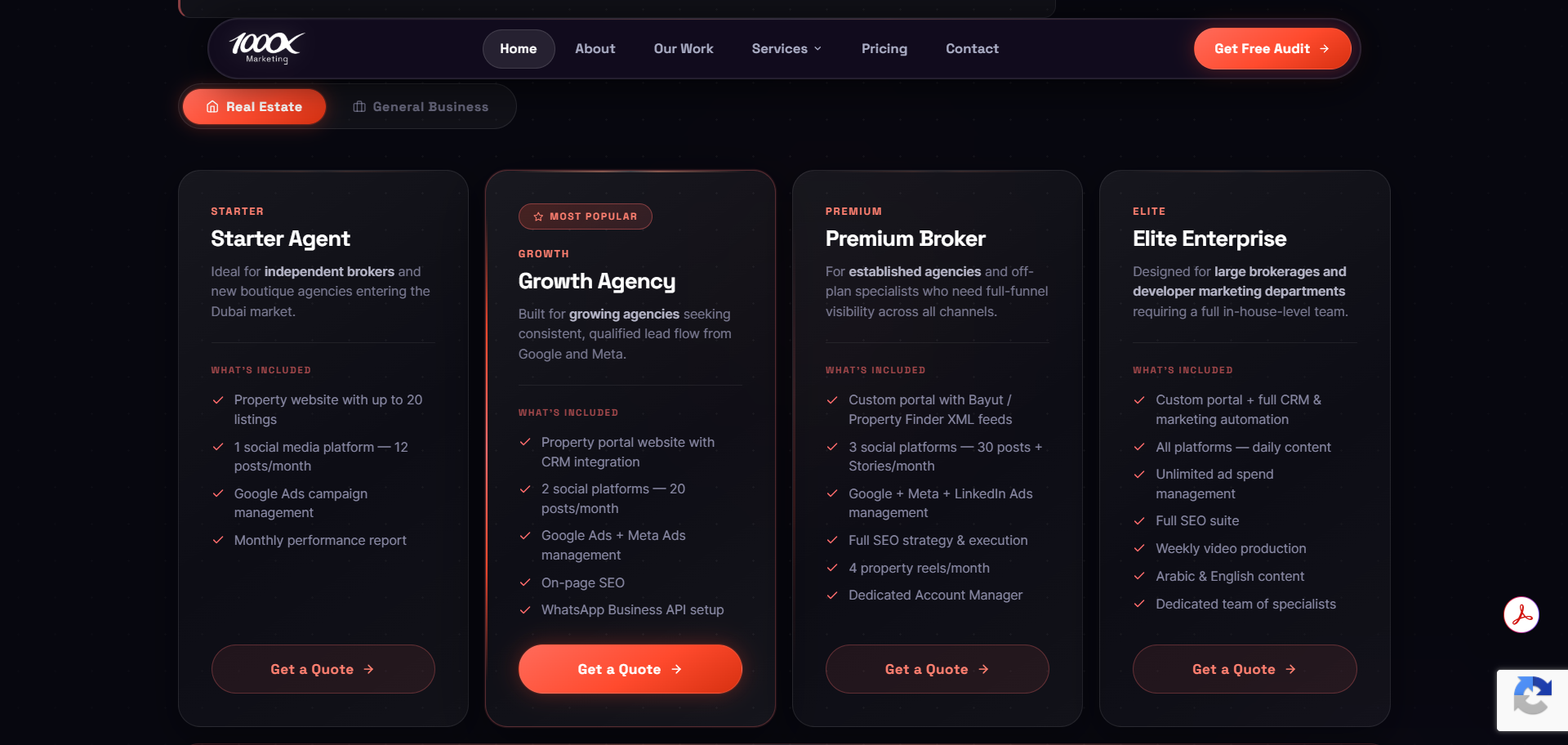Click the house icon on Real Estate
The width and height of the screenshot is (1568, 745).
point(212,107)
